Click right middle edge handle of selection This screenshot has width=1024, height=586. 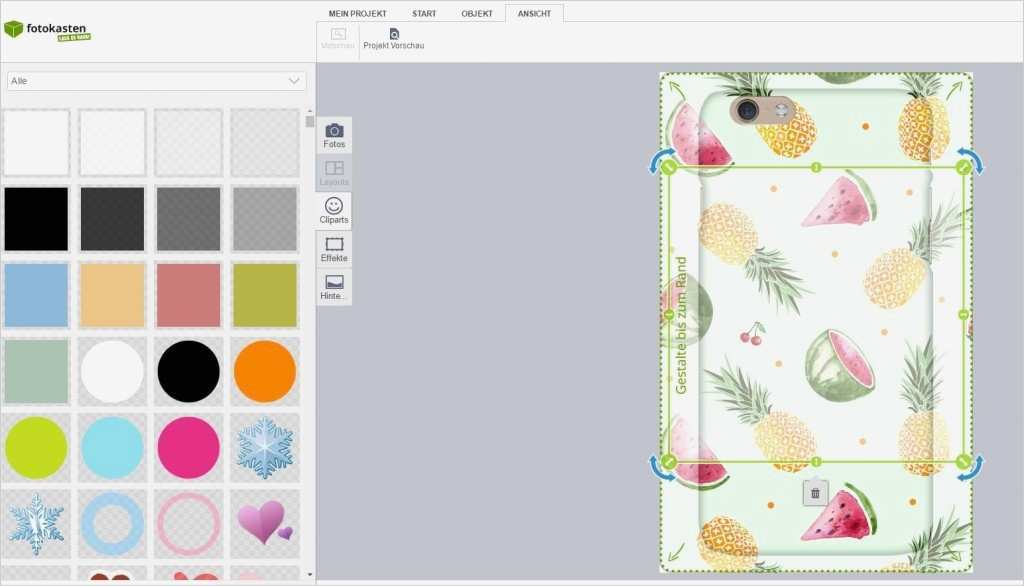(963, 315)
